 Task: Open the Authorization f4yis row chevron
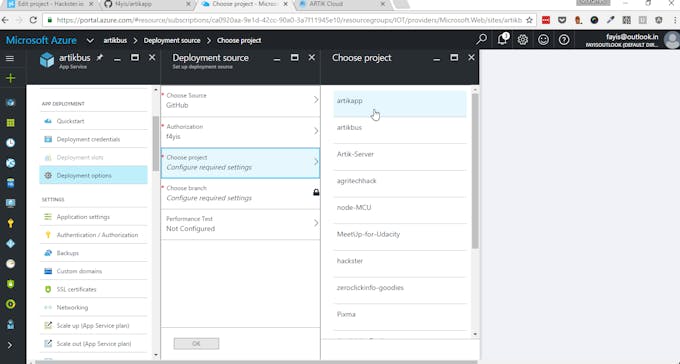[316, 131]
